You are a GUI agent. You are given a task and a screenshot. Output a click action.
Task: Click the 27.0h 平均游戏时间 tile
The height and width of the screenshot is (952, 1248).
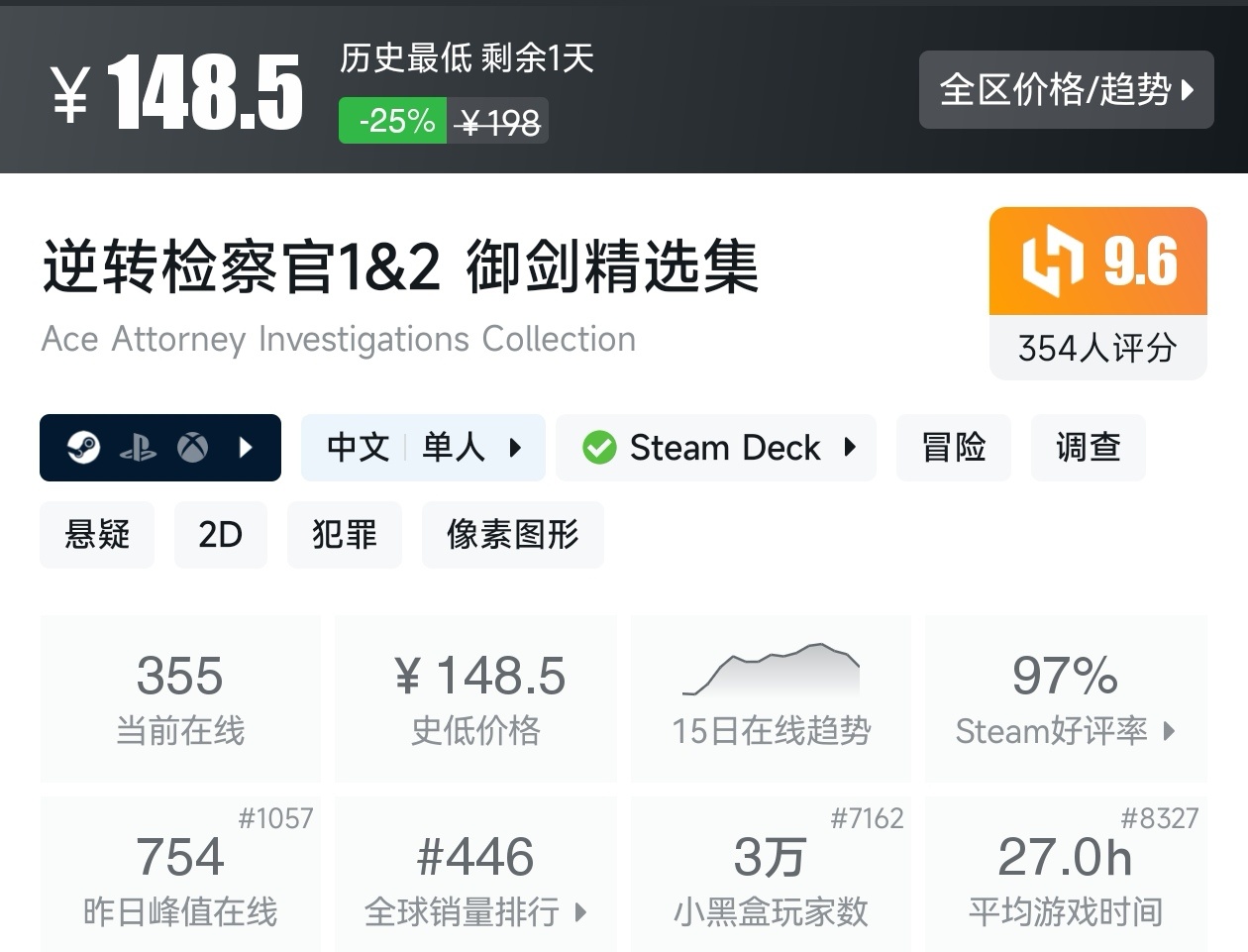tap(1066, 874)
